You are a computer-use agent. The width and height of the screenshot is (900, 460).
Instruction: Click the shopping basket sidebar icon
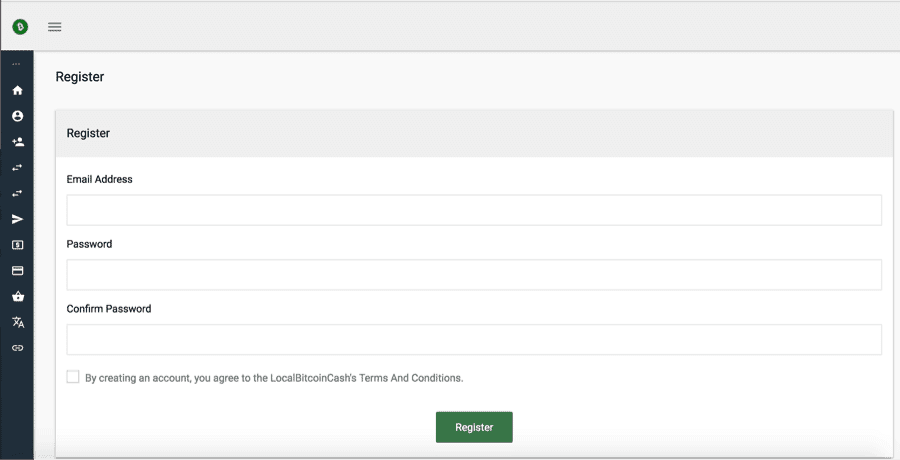(17, 297)
